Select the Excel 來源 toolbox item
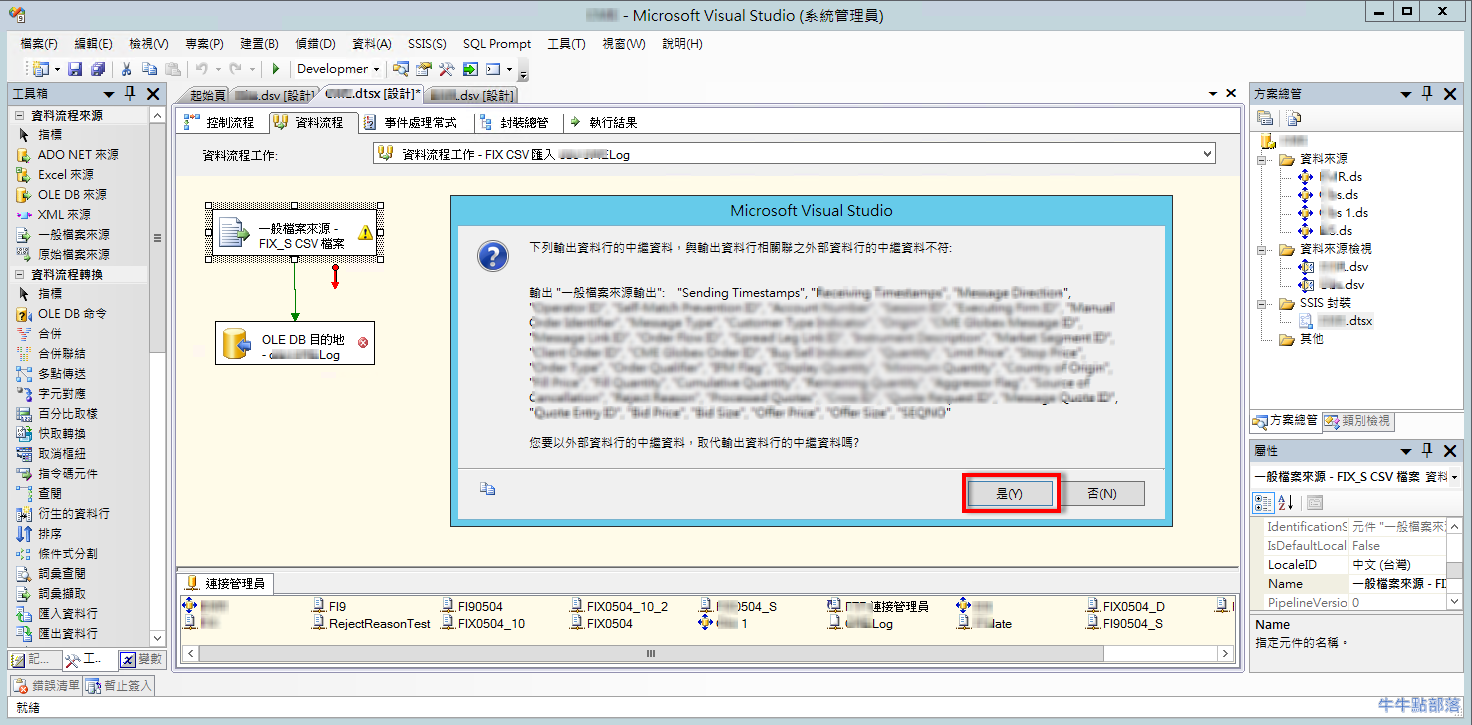The image size is (1472, 725). (65, 174)
